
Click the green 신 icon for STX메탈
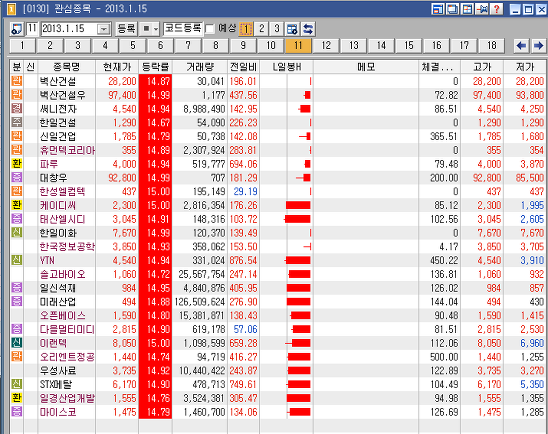(17, 384)
